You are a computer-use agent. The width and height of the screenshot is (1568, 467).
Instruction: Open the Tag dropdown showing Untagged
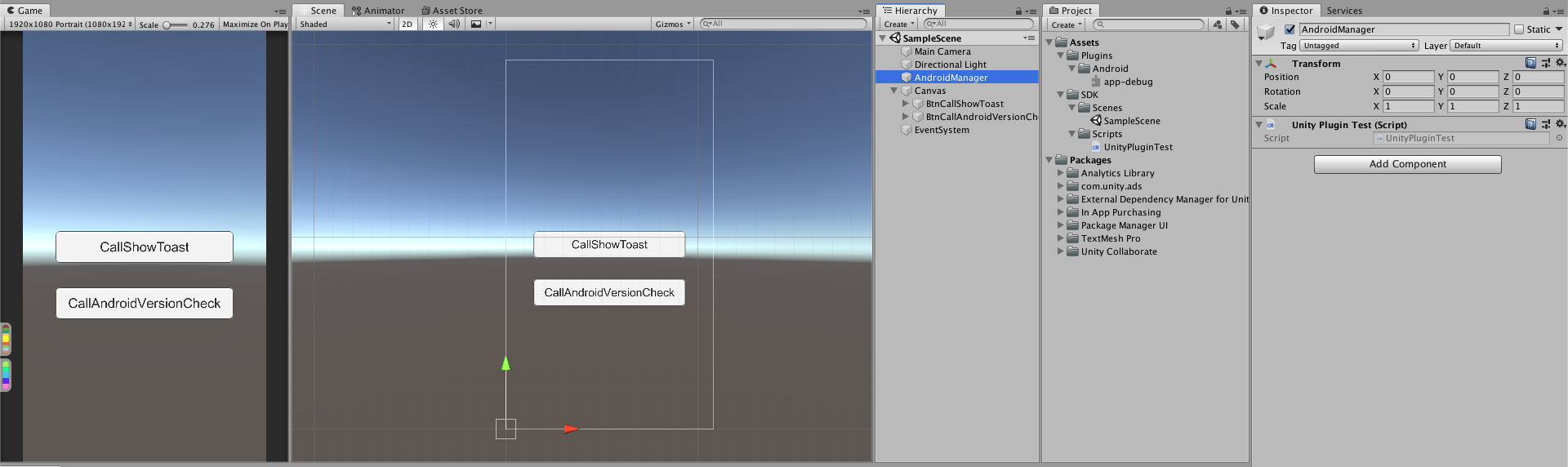point(1359,46)
